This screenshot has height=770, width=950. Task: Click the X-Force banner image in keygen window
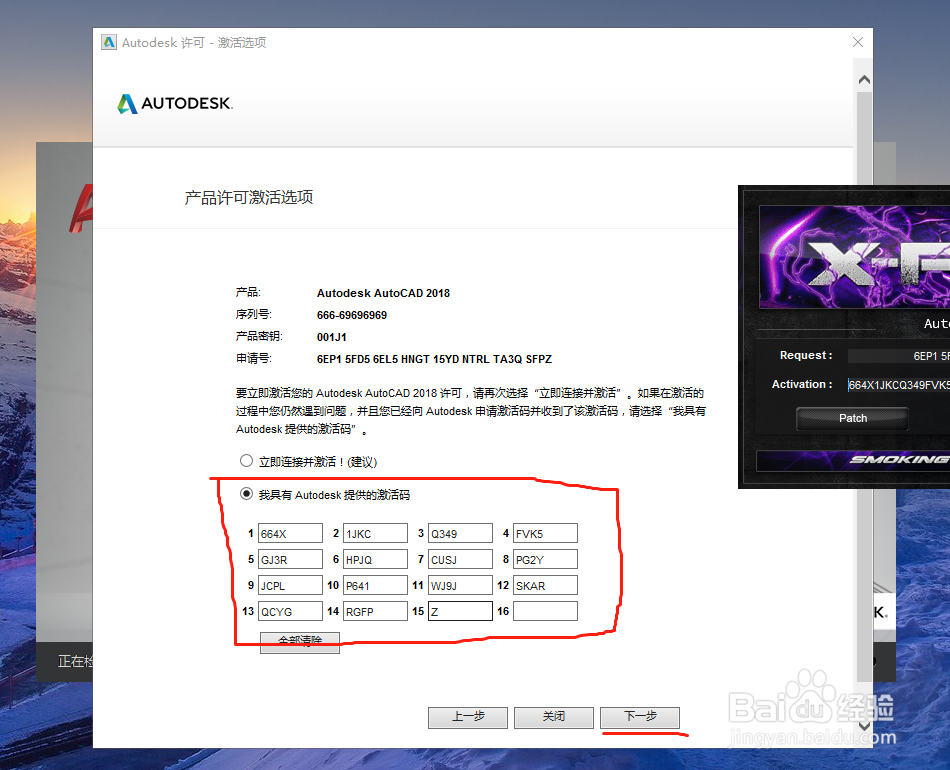854,257
